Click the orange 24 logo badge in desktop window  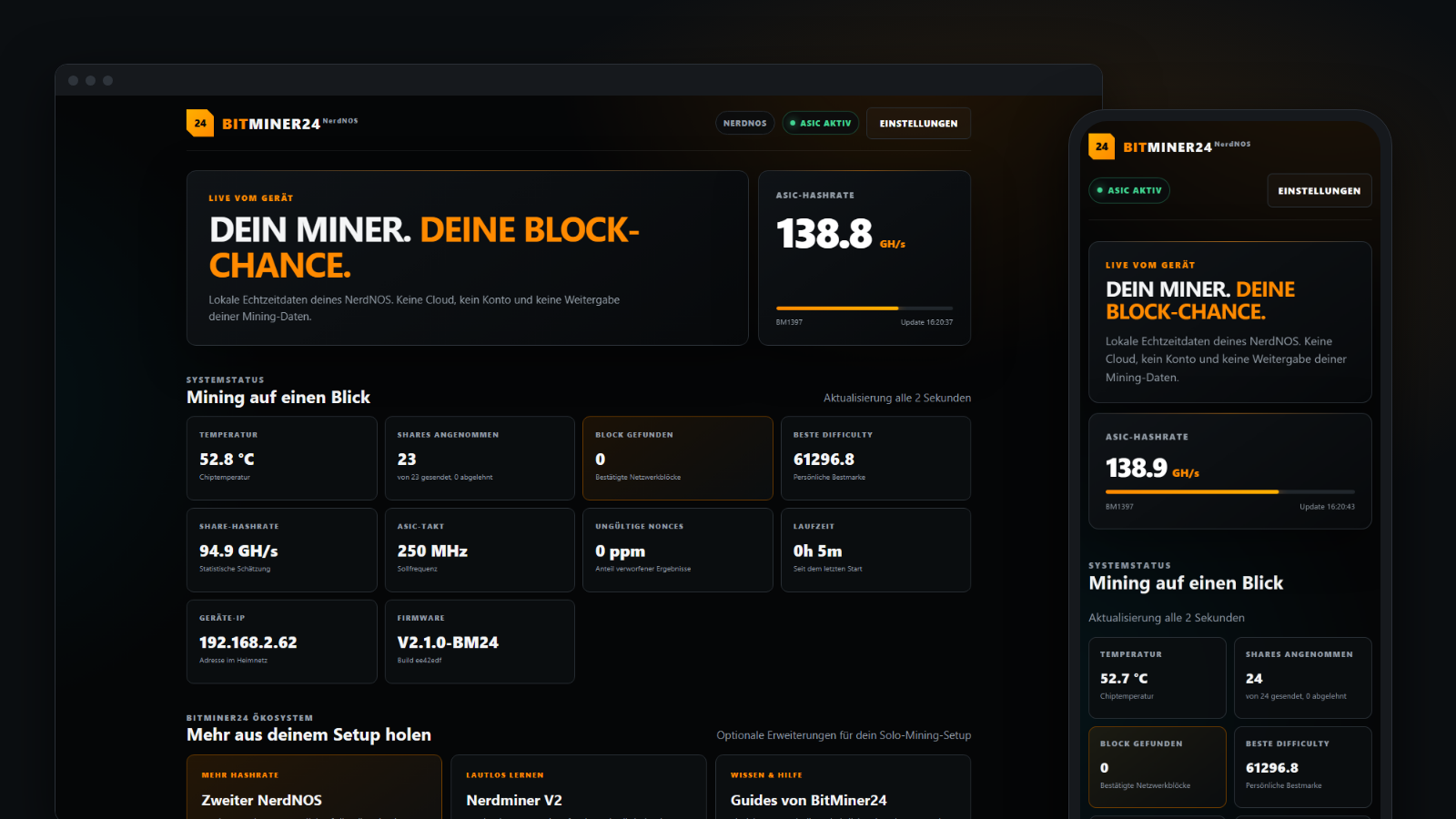pyautogui.click(x=200, y=123)
